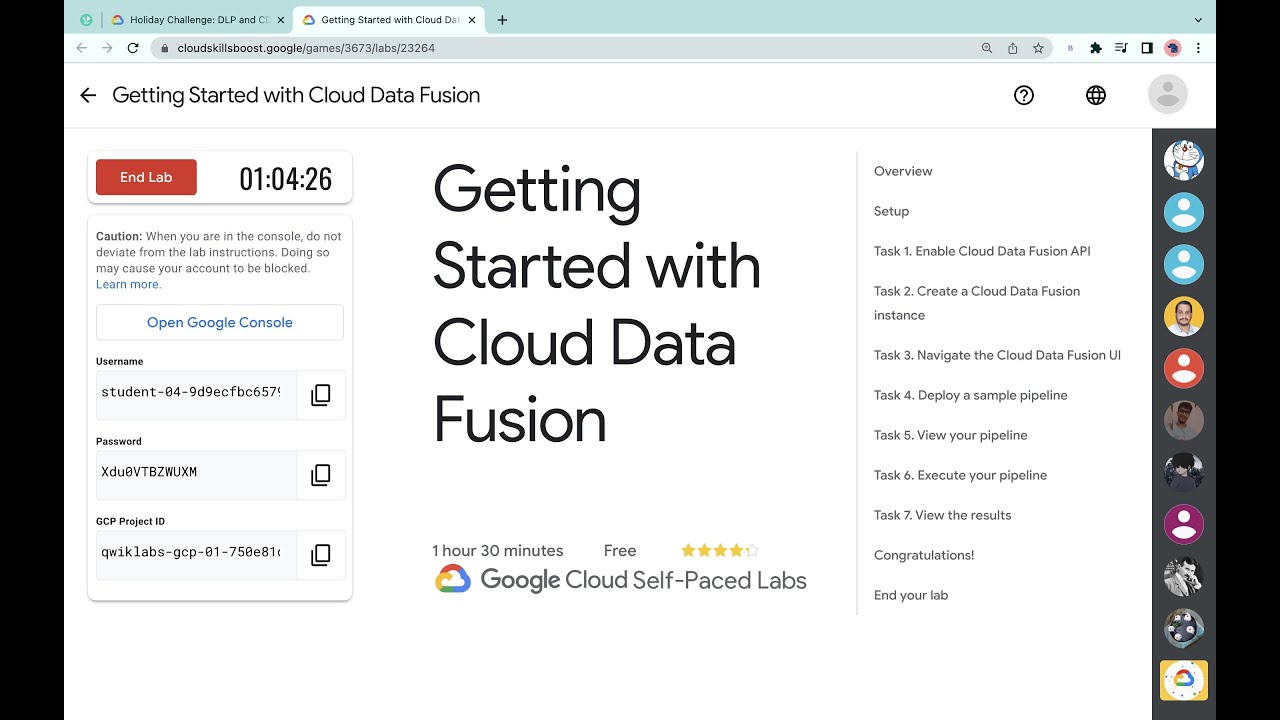
Task: Open the user account avatar in header
Action: point(1168,94)
